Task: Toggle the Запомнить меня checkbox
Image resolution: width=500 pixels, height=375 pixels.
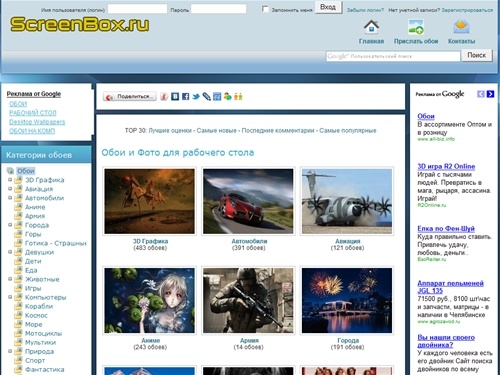Action: (265, 9)
